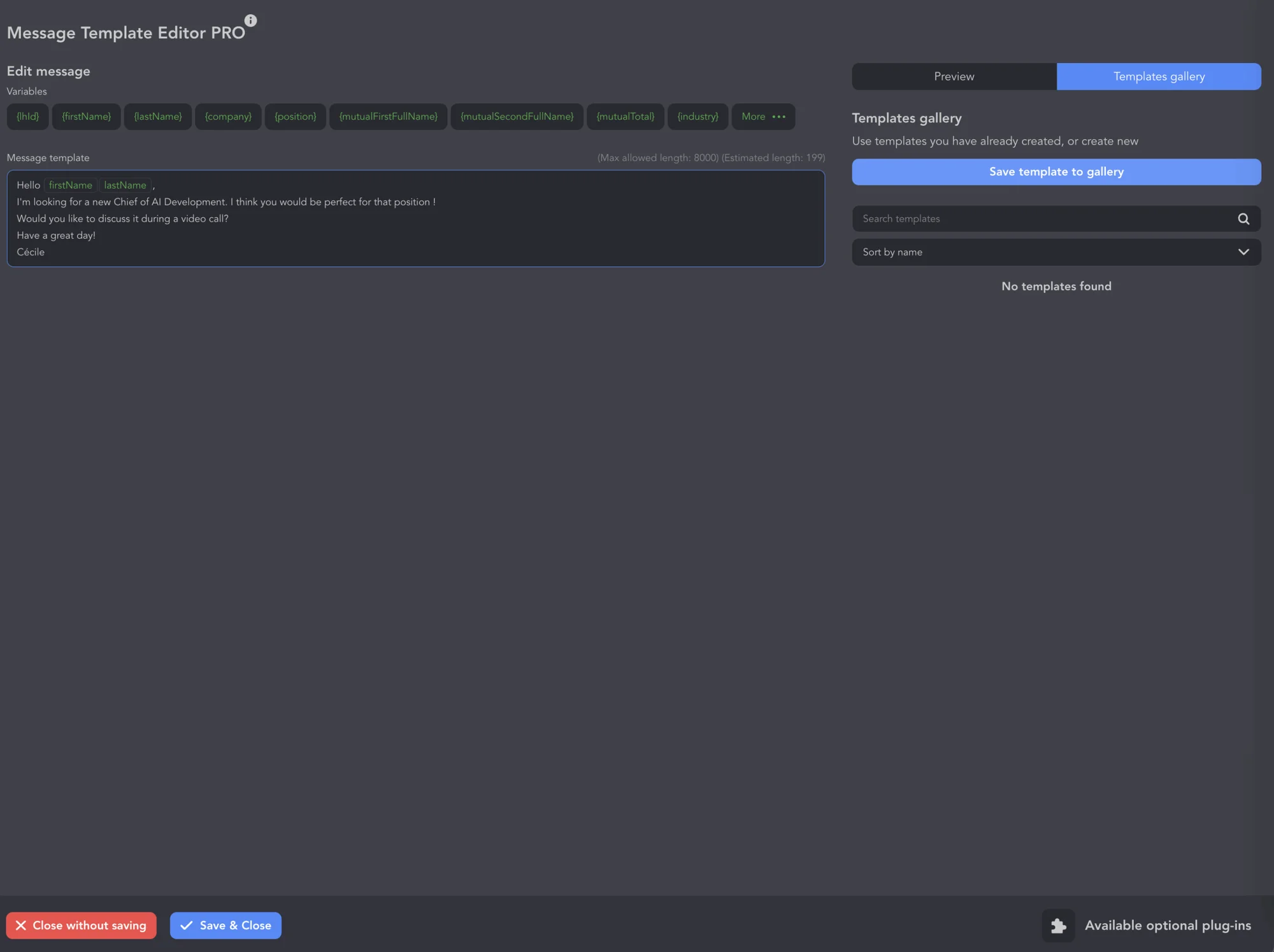This screenshot has height=952, width=1274.
Task: Click the puzzle piece plug-ins icon
Action: pyautogui.click(x=1058, y=925)
